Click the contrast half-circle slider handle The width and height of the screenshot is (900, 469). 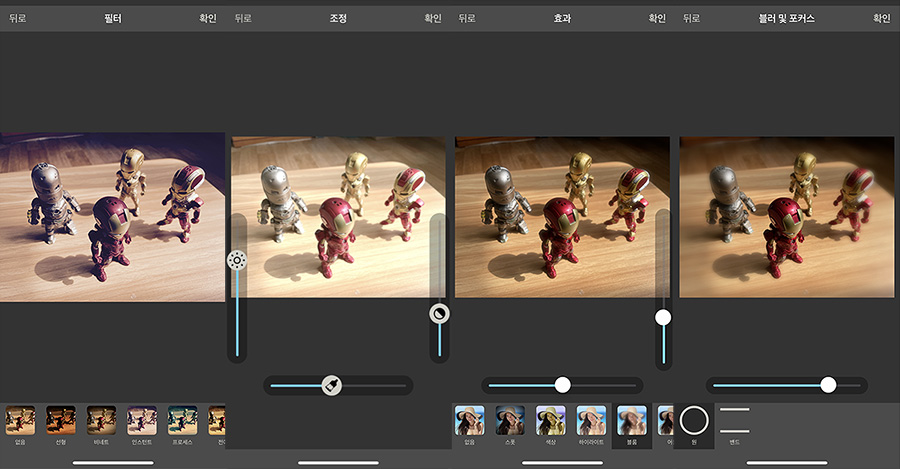[440, 313]
